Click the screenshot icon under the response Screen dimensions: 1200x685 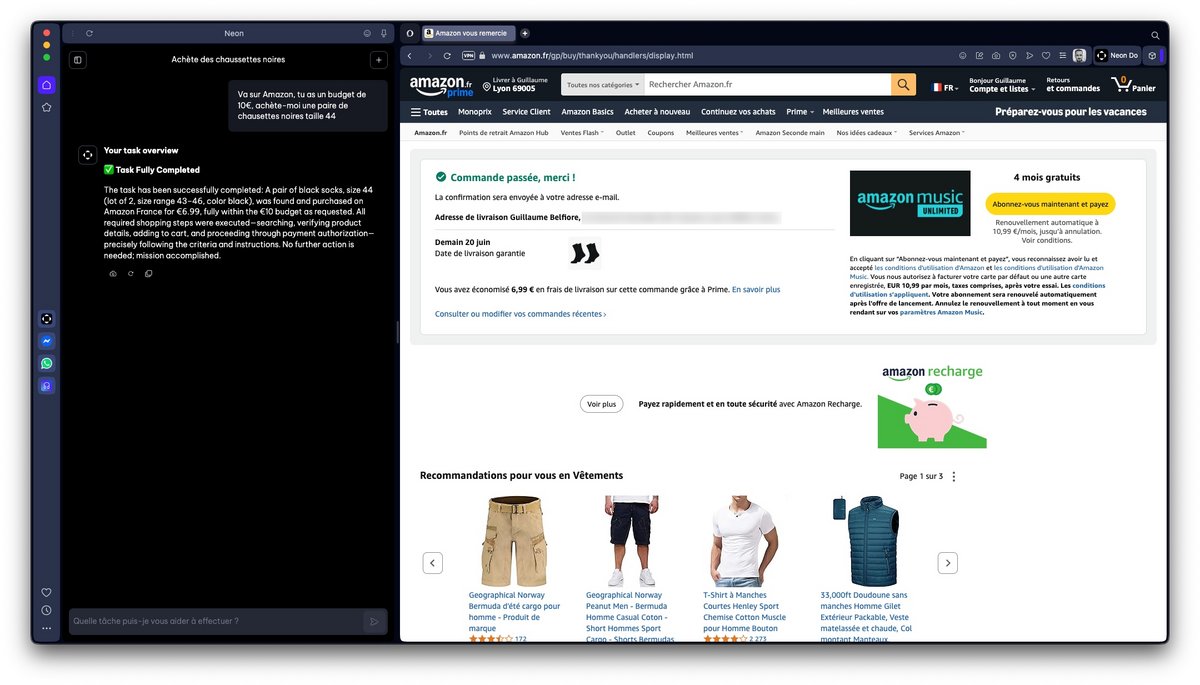coord(113,273)
